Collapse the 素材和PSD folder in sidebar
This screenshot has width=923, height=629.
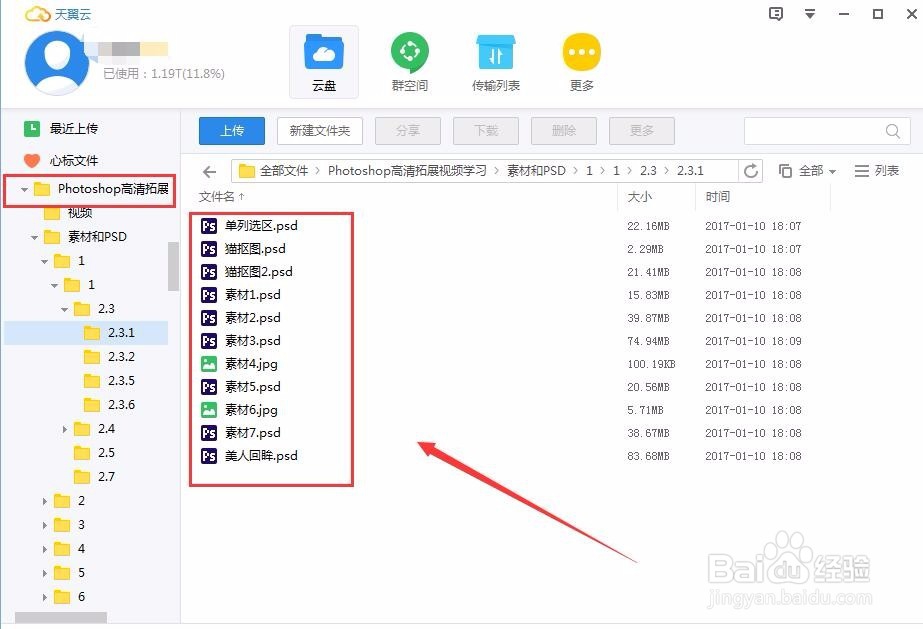click(32, 236)
